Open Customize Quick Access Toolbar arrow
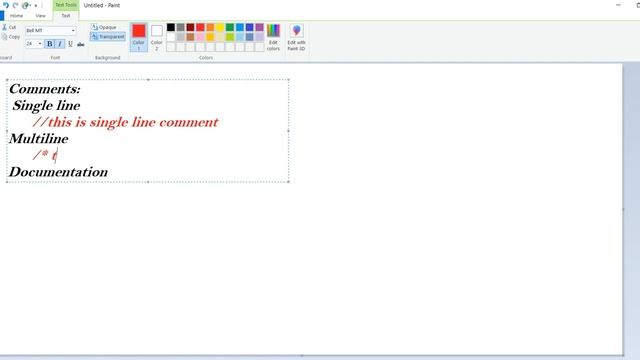Viewport: 640px width, 360px height. click(x=36, y=5)
